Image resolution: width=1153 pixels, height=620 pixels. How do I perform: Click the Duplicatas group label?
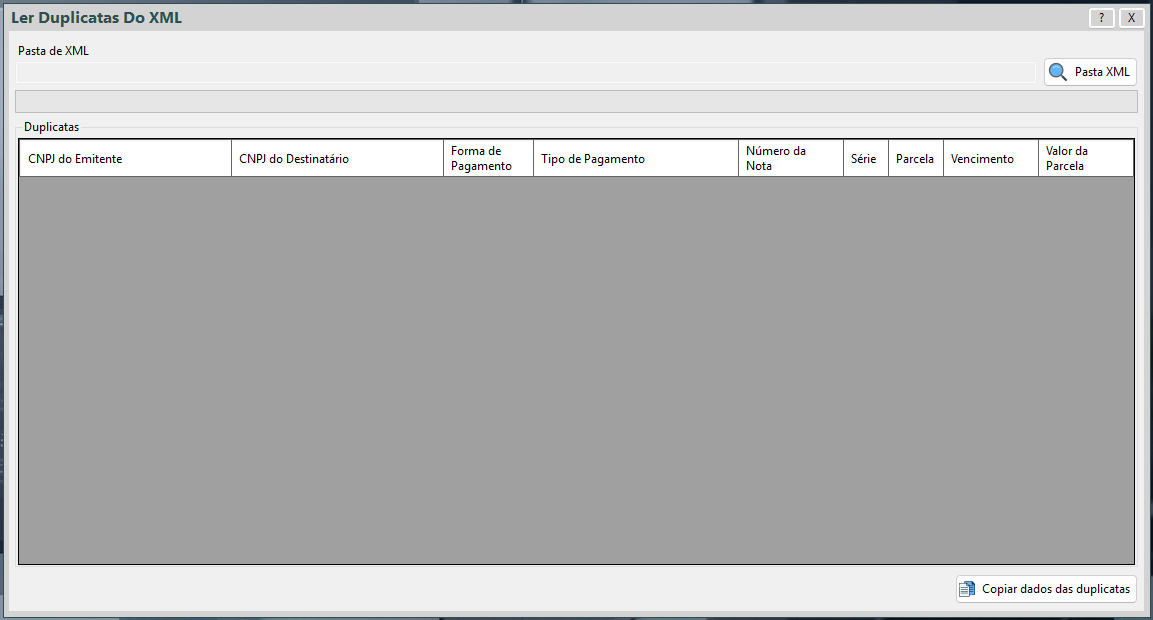[51, 128]
